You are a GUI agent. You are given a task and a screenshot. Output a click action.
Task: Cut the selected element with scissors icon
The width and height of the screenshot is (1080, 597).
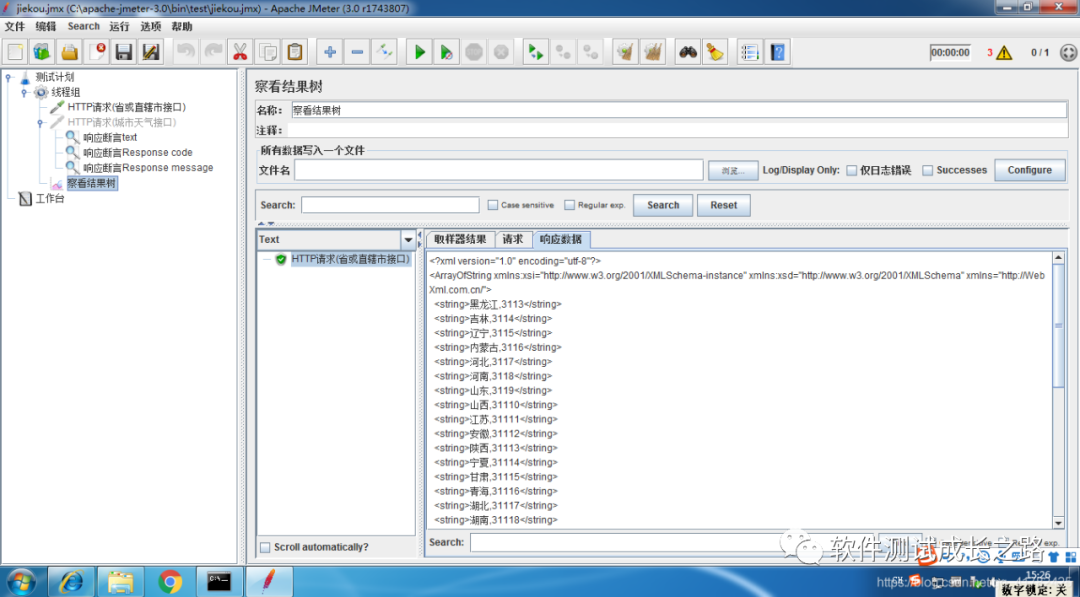point(240,52)
